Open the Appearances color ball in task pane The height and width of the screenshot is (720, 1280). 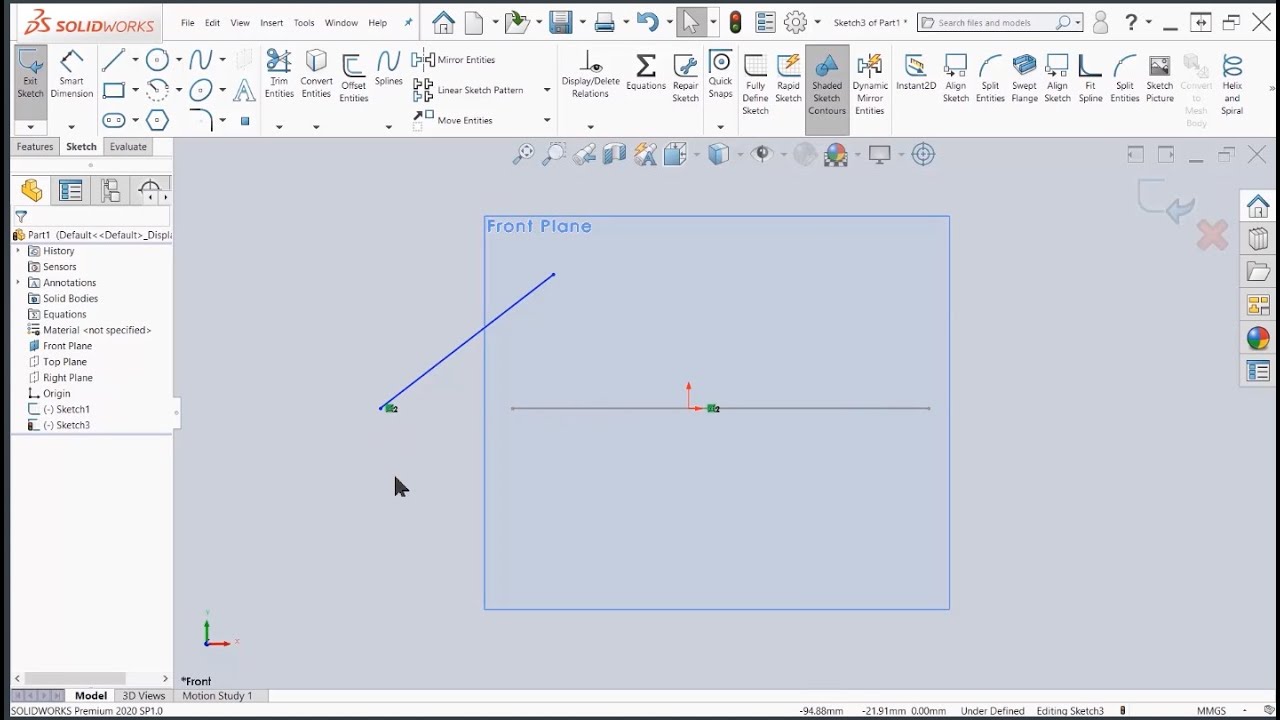pos(1258,338)
